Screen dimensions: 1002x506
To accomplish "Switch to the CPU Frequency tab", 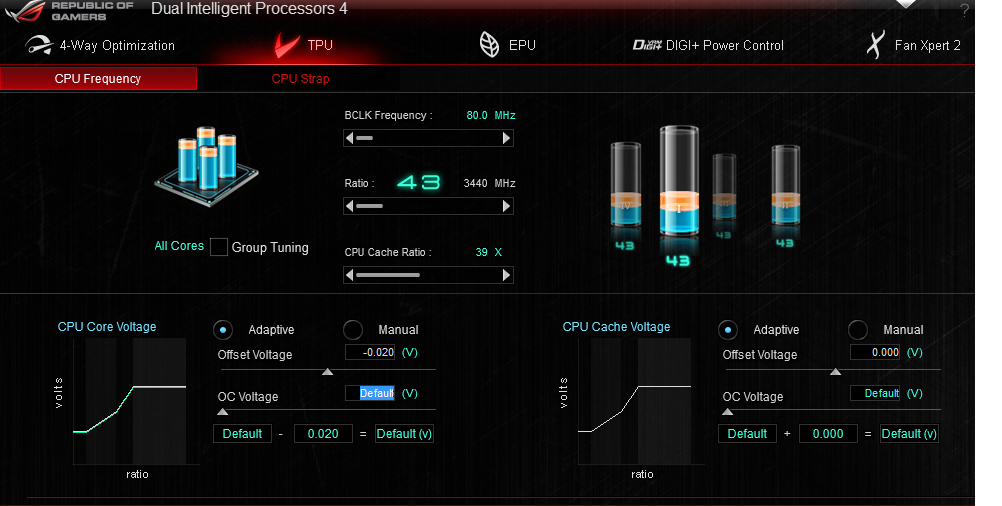I will coord(98,79).
